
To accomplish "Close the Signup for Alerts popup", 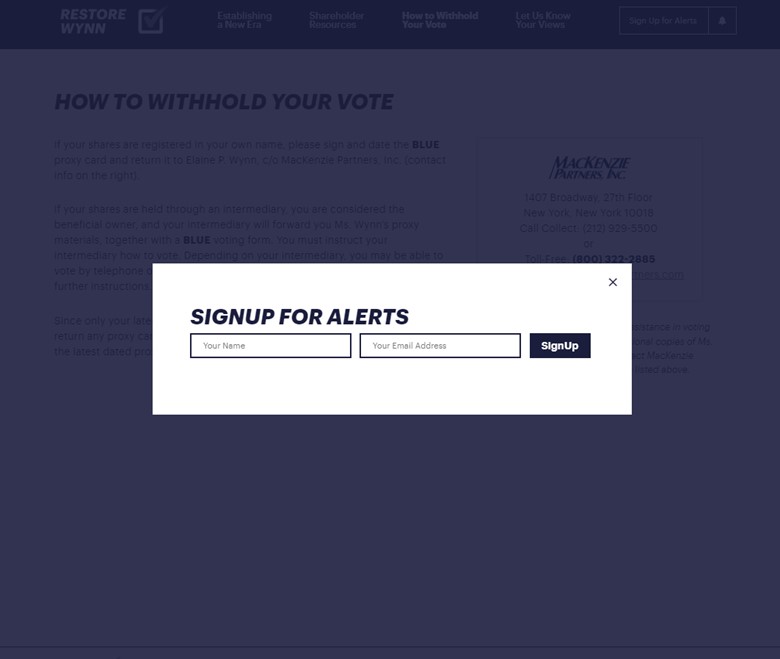I will pyautogui.click(x=613, y=282).
